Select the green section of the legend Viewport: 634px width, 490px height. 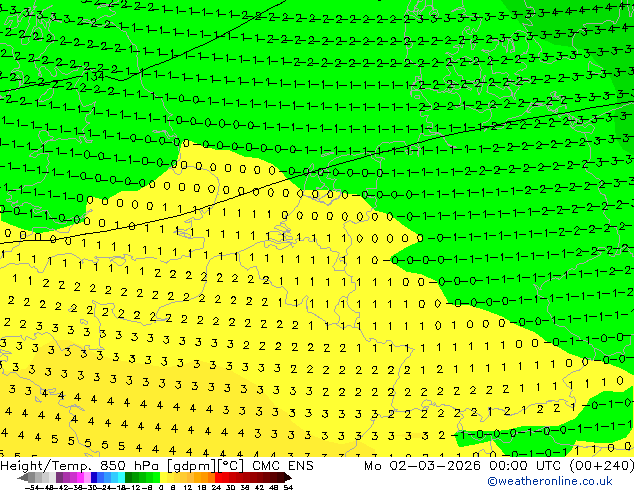click(142, 477)
